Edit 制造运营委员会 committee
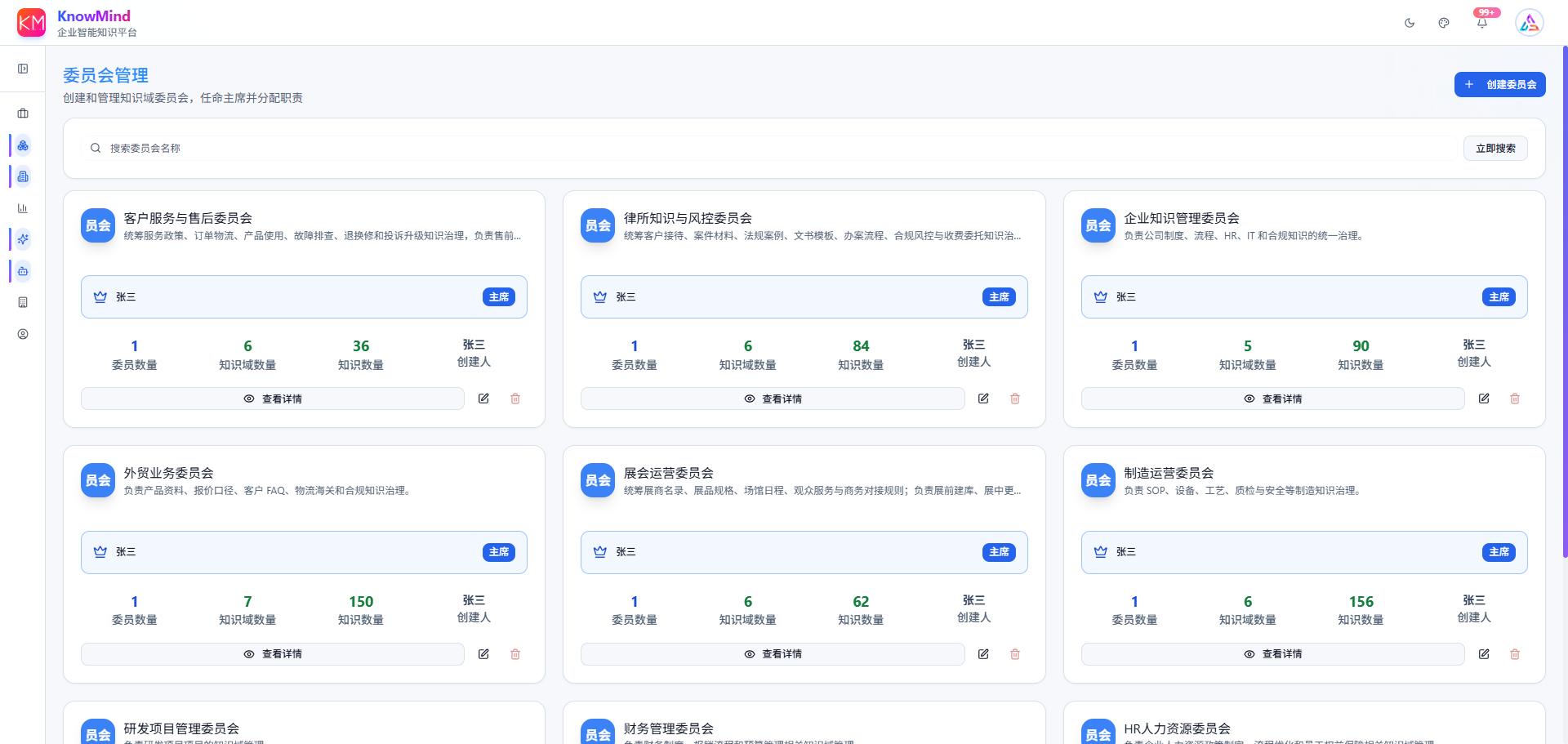The width and height of the screenshot is (1568, 744). (x=1484, y=654)
